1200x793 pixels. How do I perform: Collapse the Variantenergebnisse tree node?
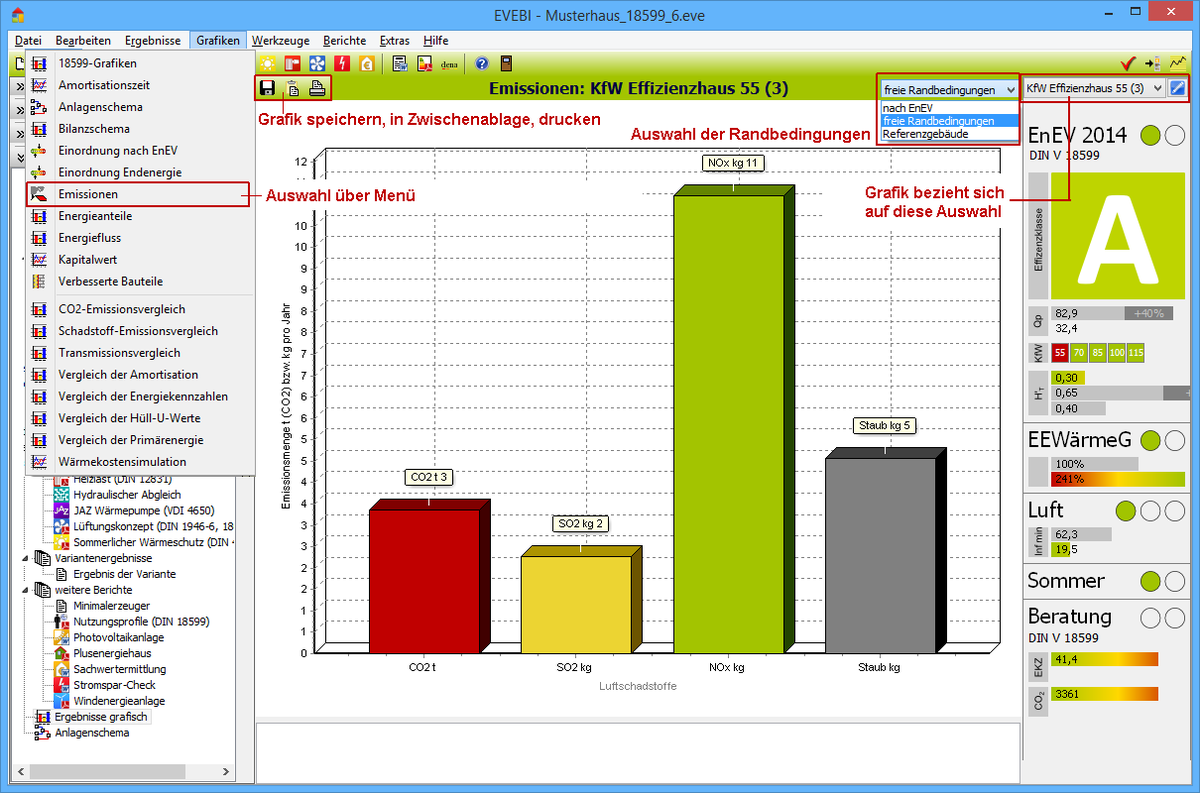pos(27,557)
